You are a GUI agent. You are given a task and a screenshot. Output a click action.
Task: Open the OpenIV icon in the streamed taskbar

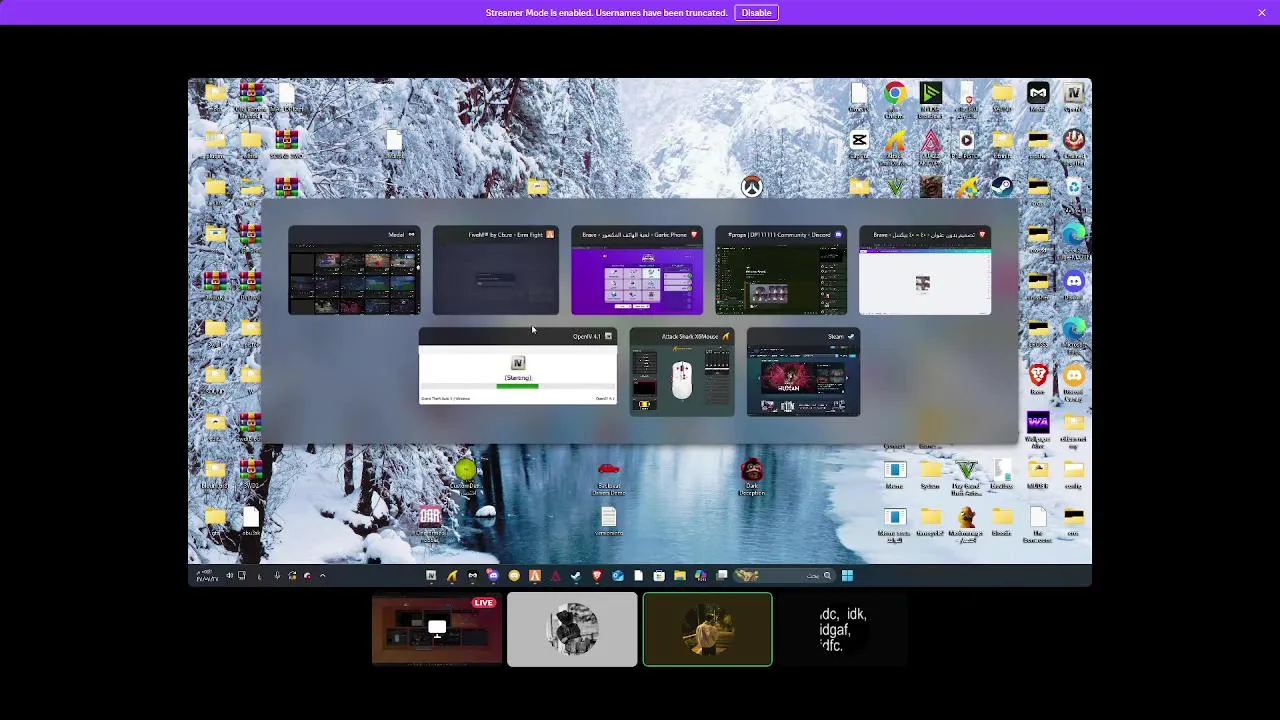click(x=431, y=575)
